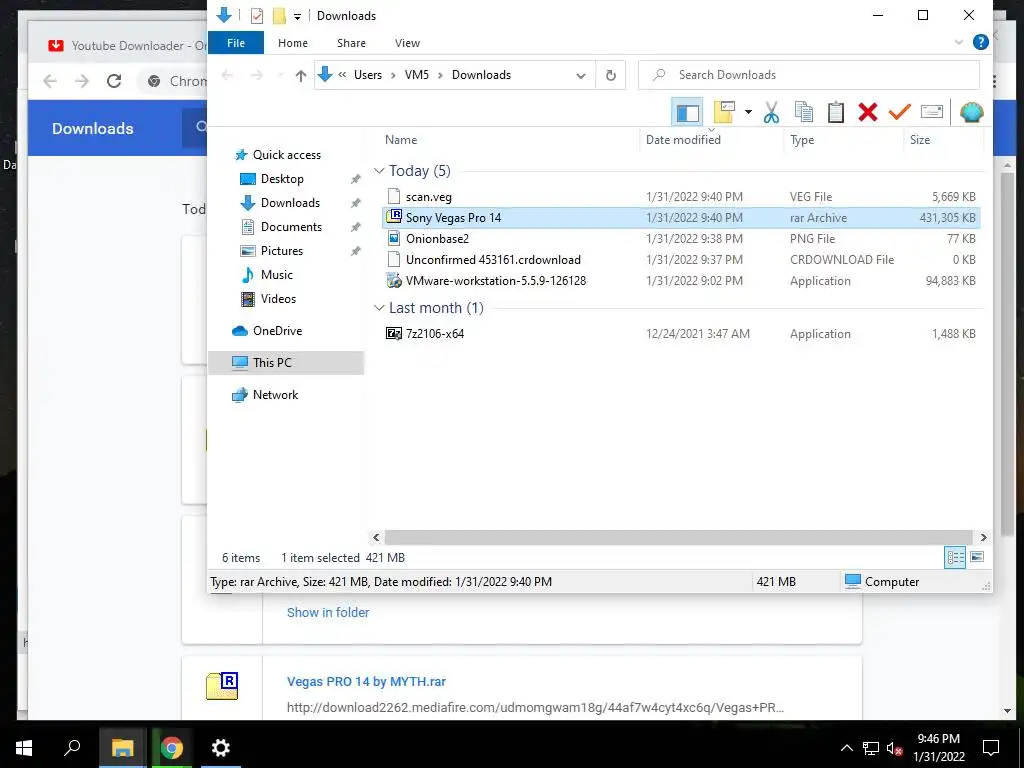
Task: Click the horizontal scrollbar right arrow
Action: point(984,537)
